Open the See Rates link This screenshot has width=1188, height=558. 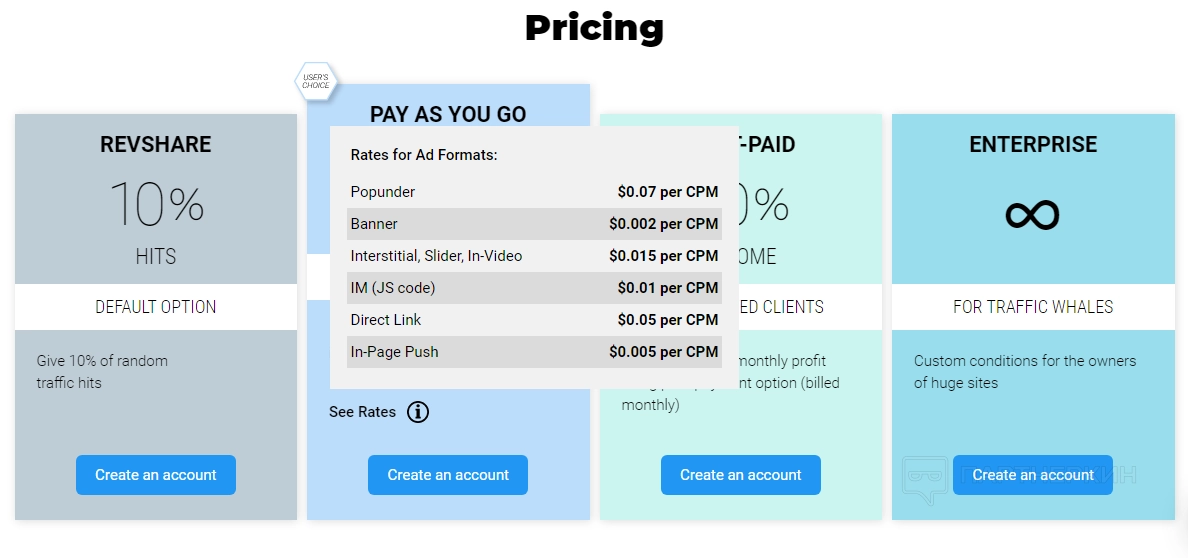pyautogui.click(x=362, y=412)
